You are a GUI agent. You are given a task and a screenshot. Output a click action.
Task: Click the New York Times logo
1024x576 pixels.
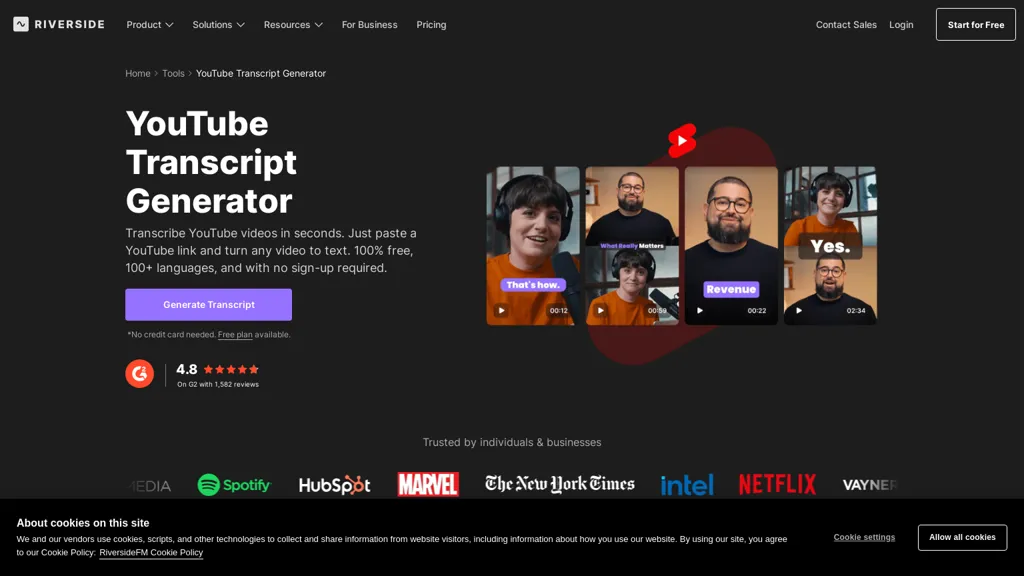pos(559,484)
